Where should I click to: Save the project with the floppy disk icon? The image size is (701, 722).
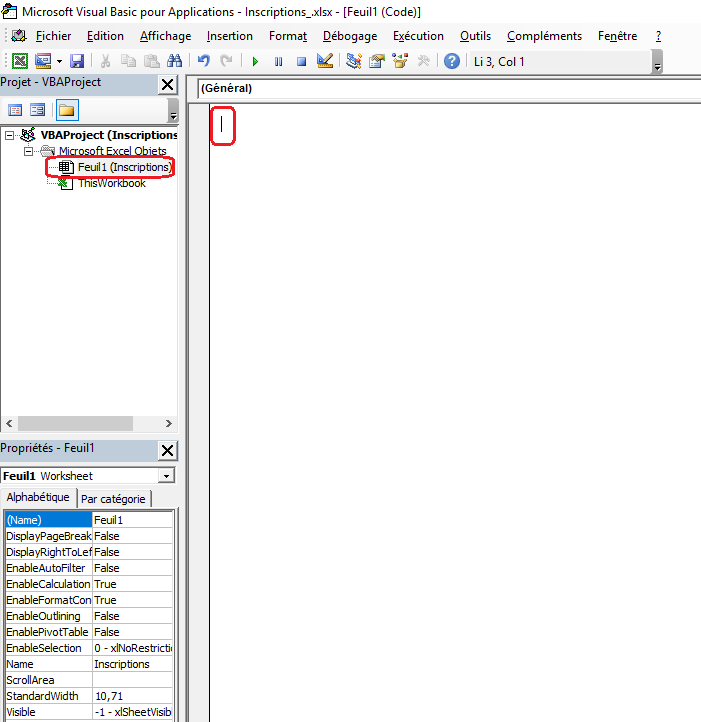coord(77,61)
